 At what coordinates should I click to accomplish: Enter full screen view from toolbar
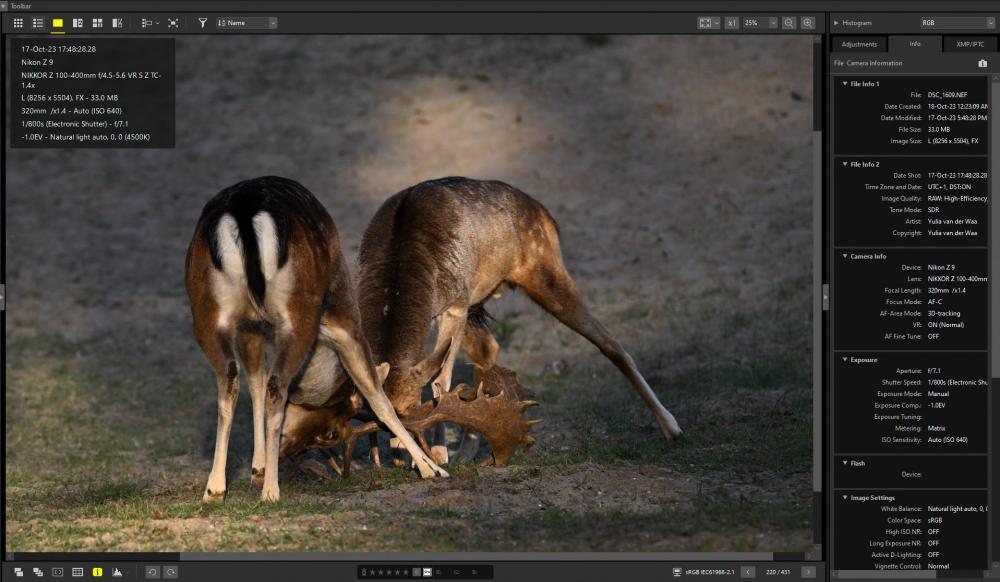[x=173, y=23]
